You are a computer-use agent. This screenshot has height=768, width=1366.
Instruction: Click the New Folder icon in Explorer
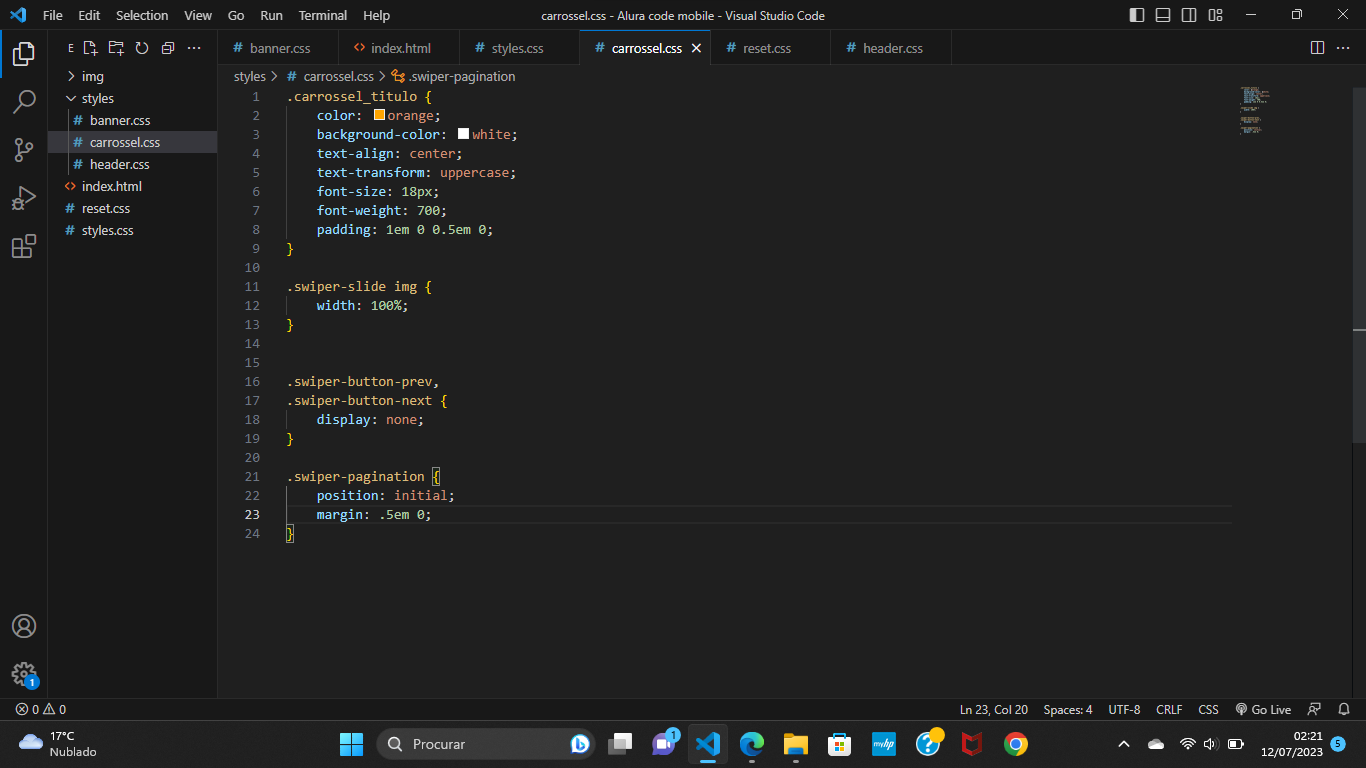pos(116,48)
